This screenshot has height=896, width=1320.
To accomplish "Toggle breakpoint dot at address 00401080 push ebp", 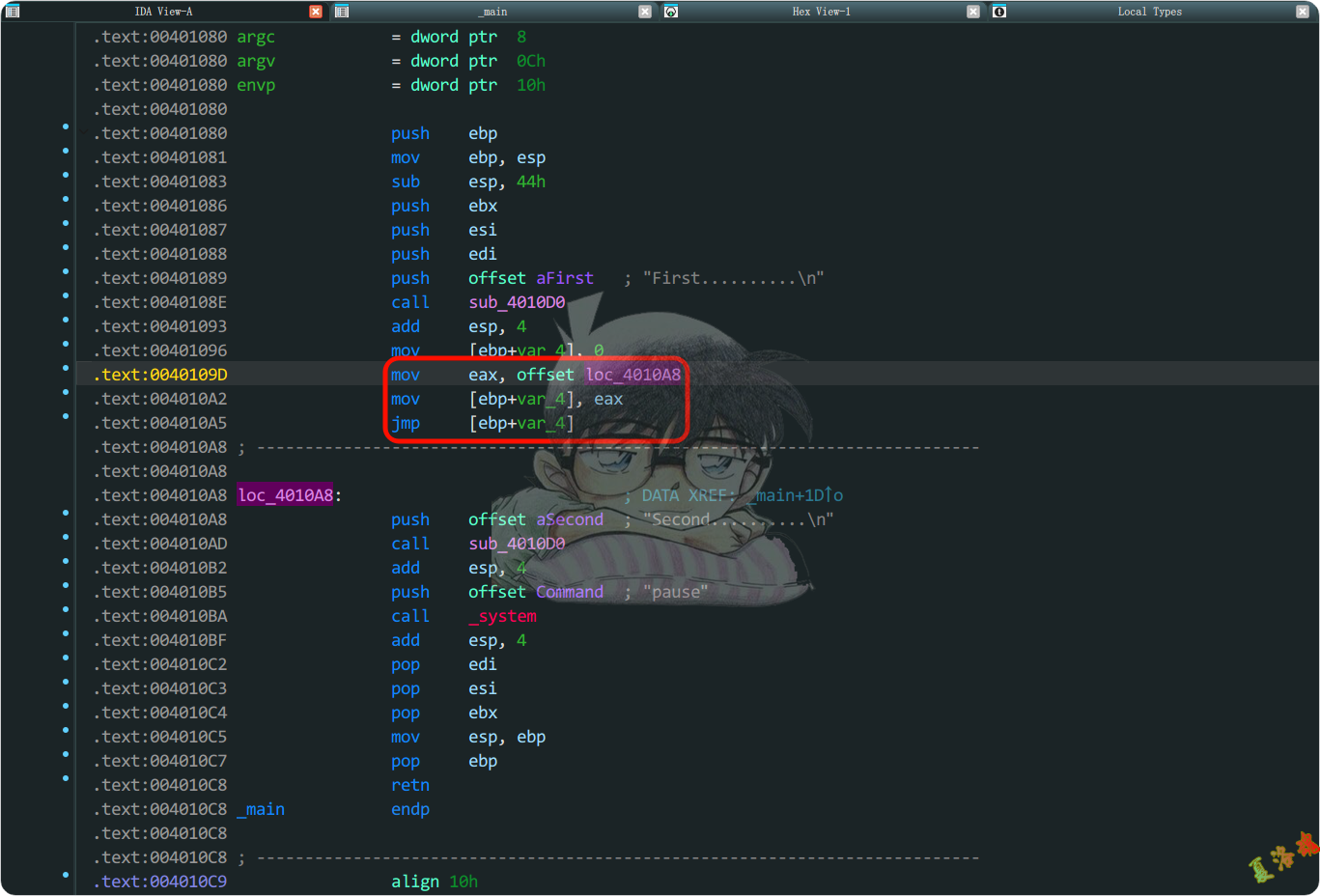I will 66,126.
